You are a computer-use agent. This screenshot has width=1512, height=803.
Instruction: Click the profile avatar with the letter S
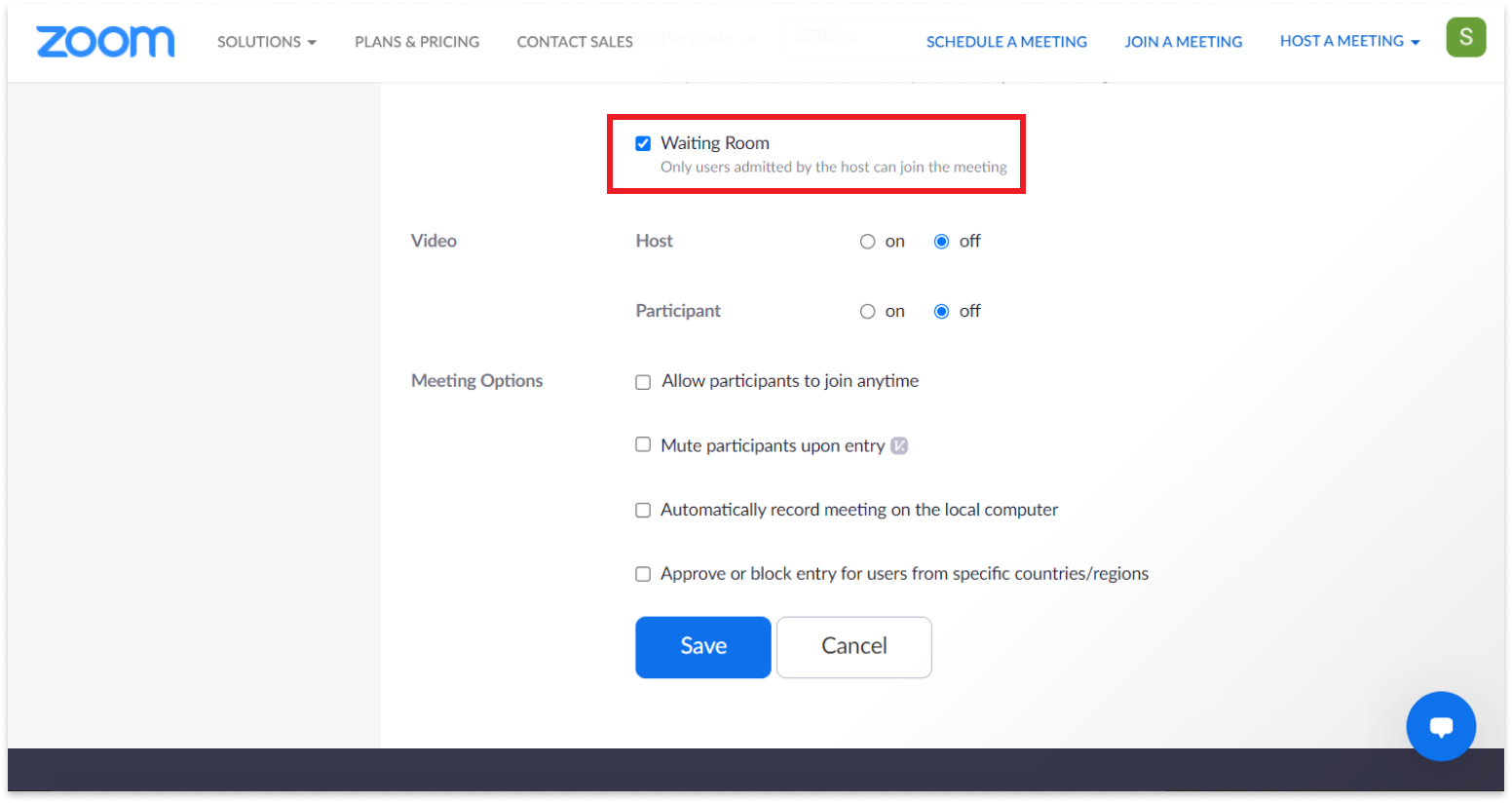click(x=1466, y=37)
